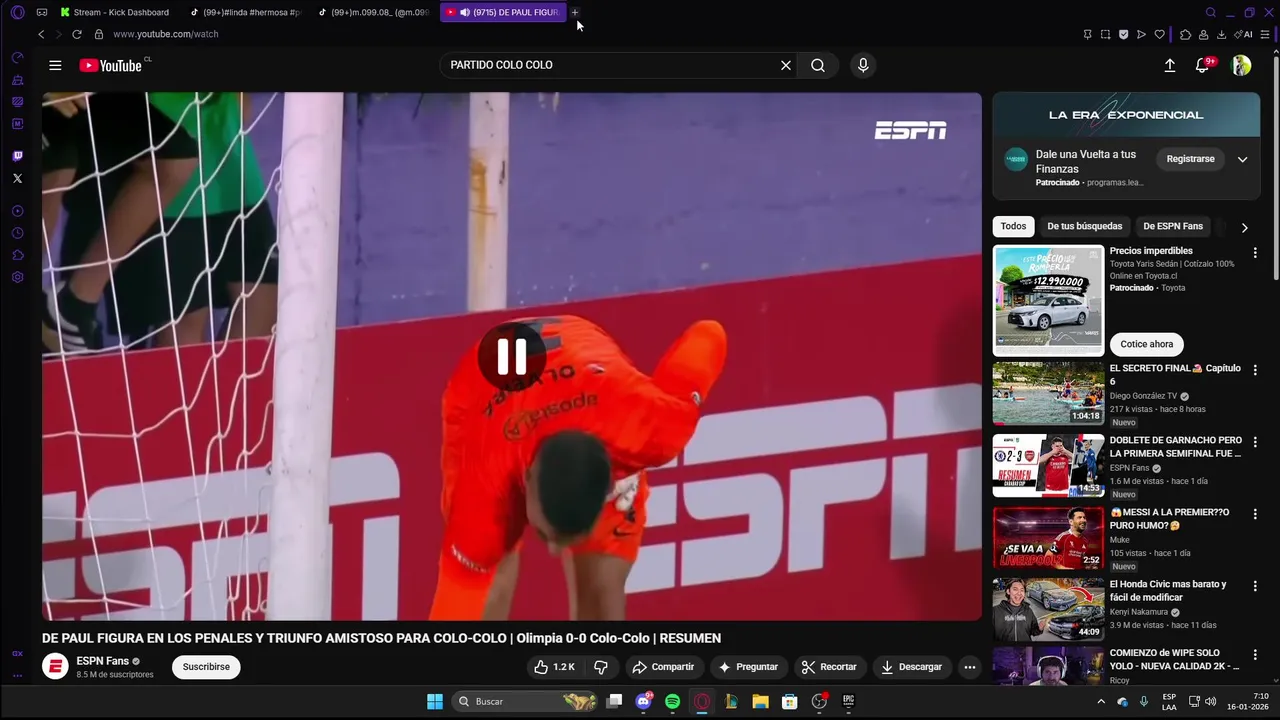The image size is (1280, 720).
Task: Click Cotice ahora Toyota button
Action: pyautogui.click(x=1146, y=344)
